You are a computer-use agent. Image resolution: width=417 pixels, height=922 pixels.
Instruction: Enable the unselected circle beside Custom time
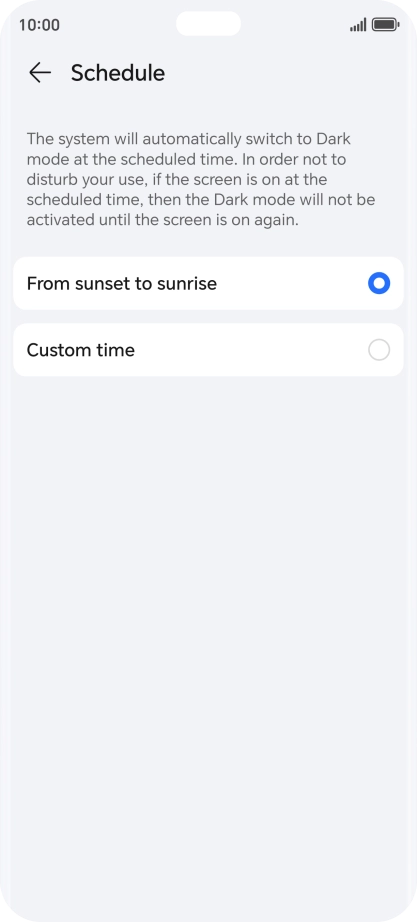pyautogui.click(x=379, y=350)
